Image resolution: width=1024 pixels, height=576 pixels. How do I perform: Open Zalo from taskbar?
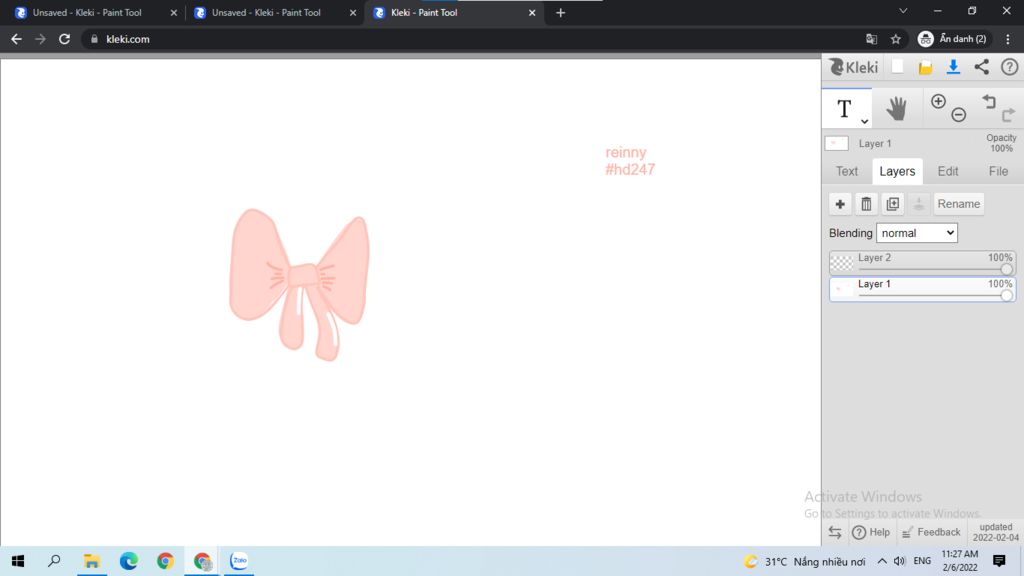(x=239, y=561)
